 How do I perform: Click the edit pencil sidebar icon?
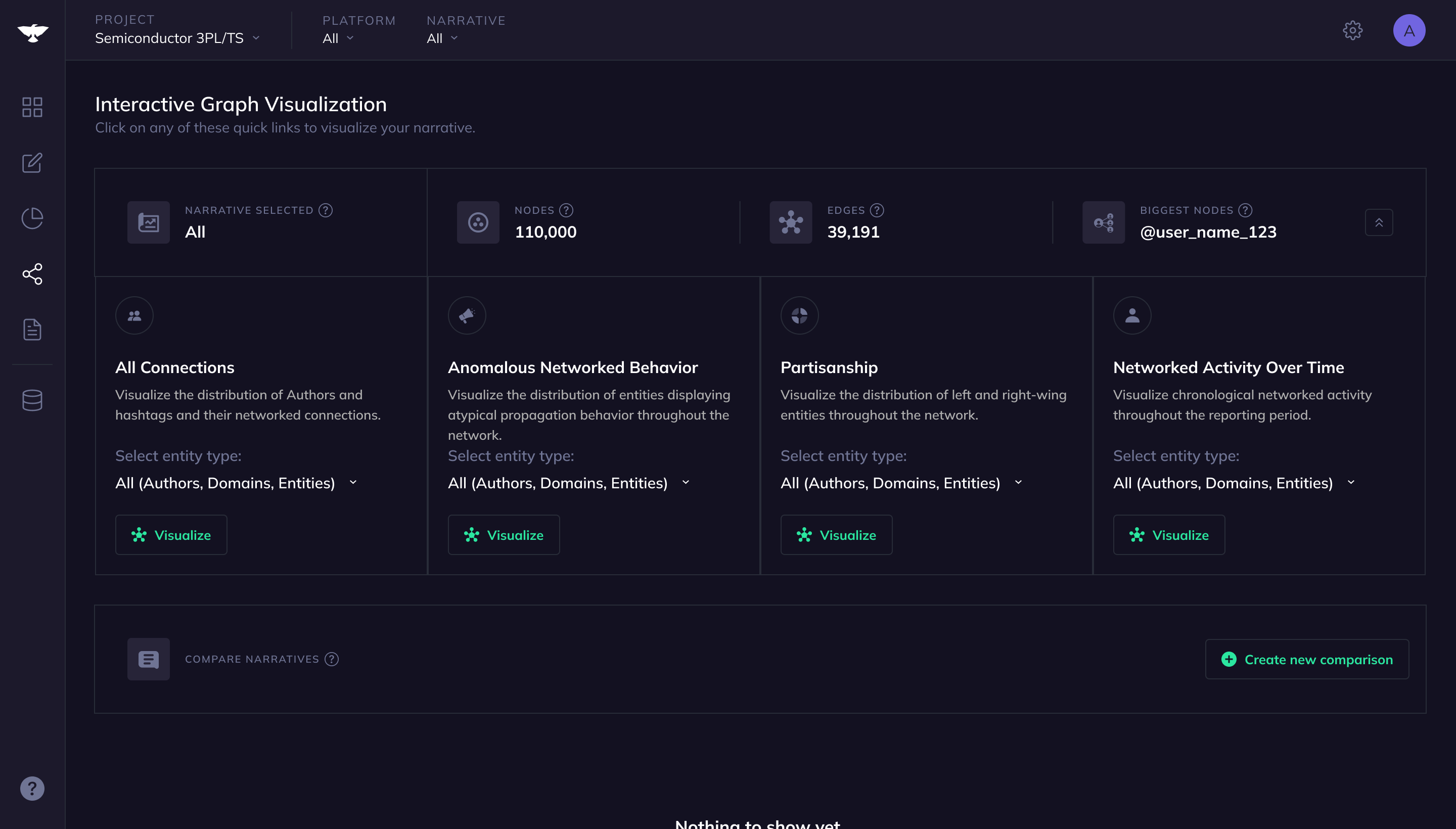coord(32,163)
